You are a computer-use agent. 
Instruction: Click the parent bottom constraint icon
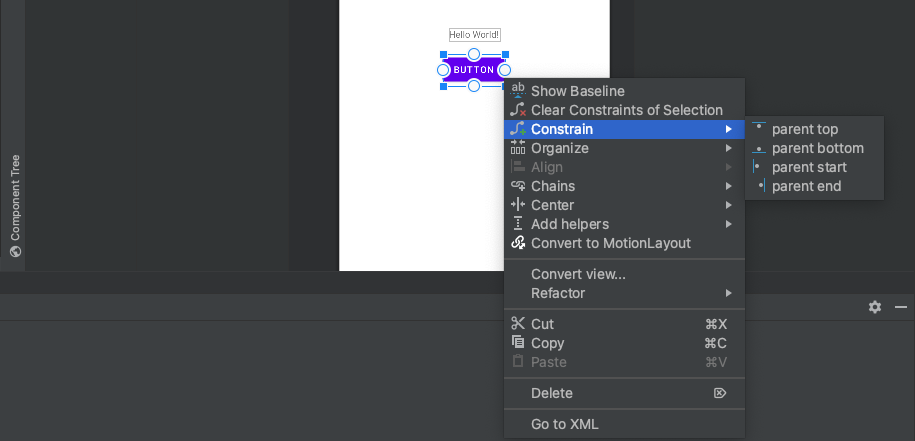(x=759, y=149)
